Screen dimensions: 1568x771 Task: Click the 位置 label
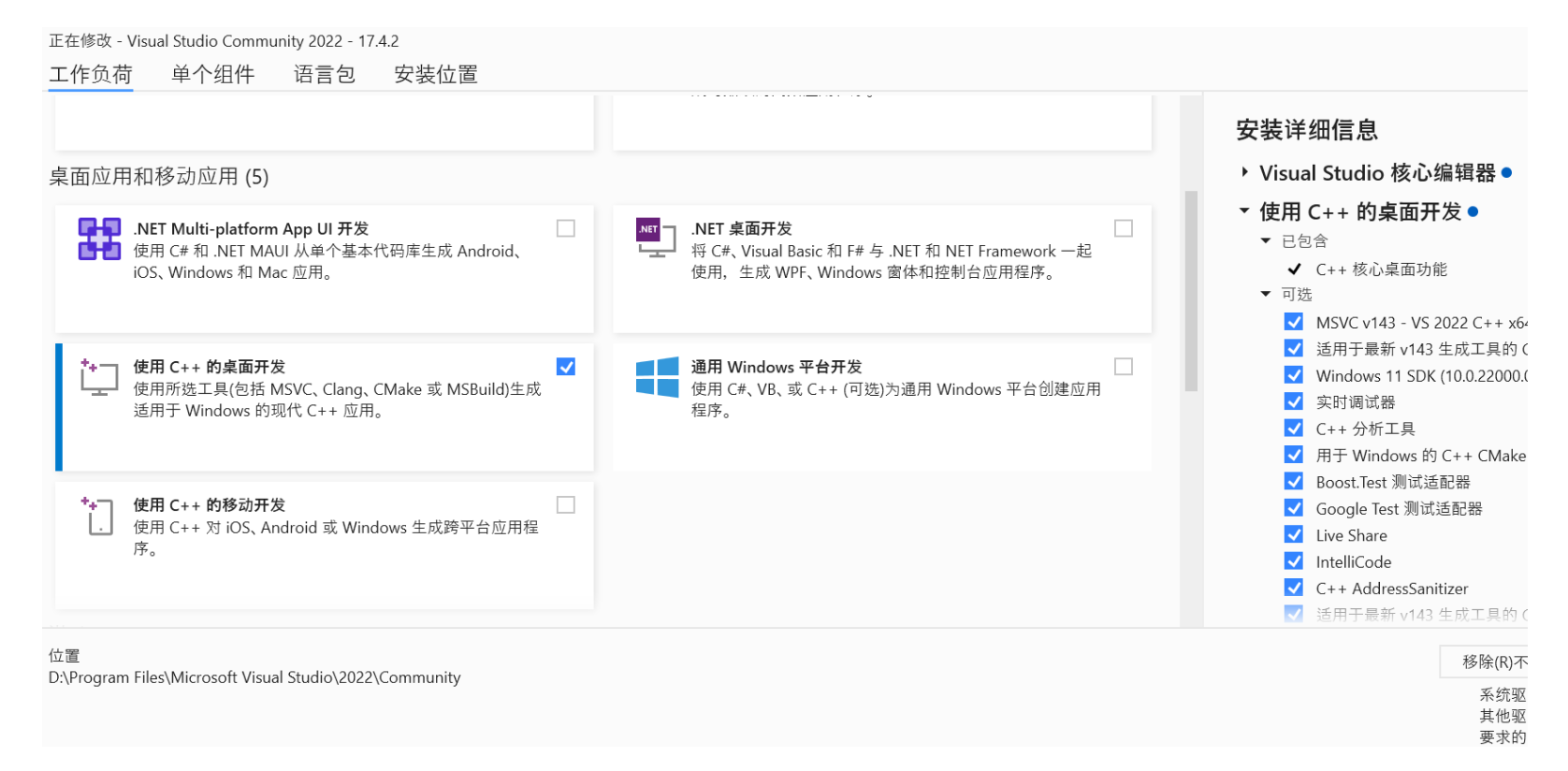[65, 656]
